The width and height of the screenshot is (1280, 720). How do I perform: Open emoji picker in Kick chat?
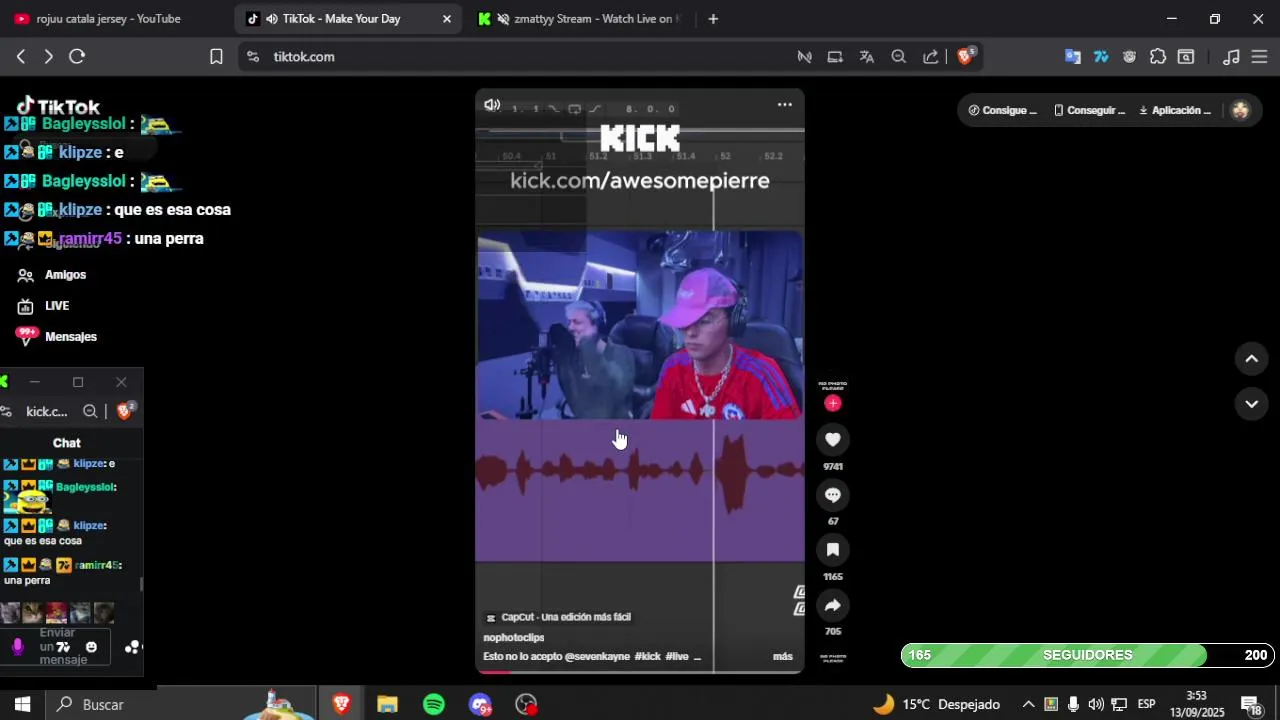[91, 647]
